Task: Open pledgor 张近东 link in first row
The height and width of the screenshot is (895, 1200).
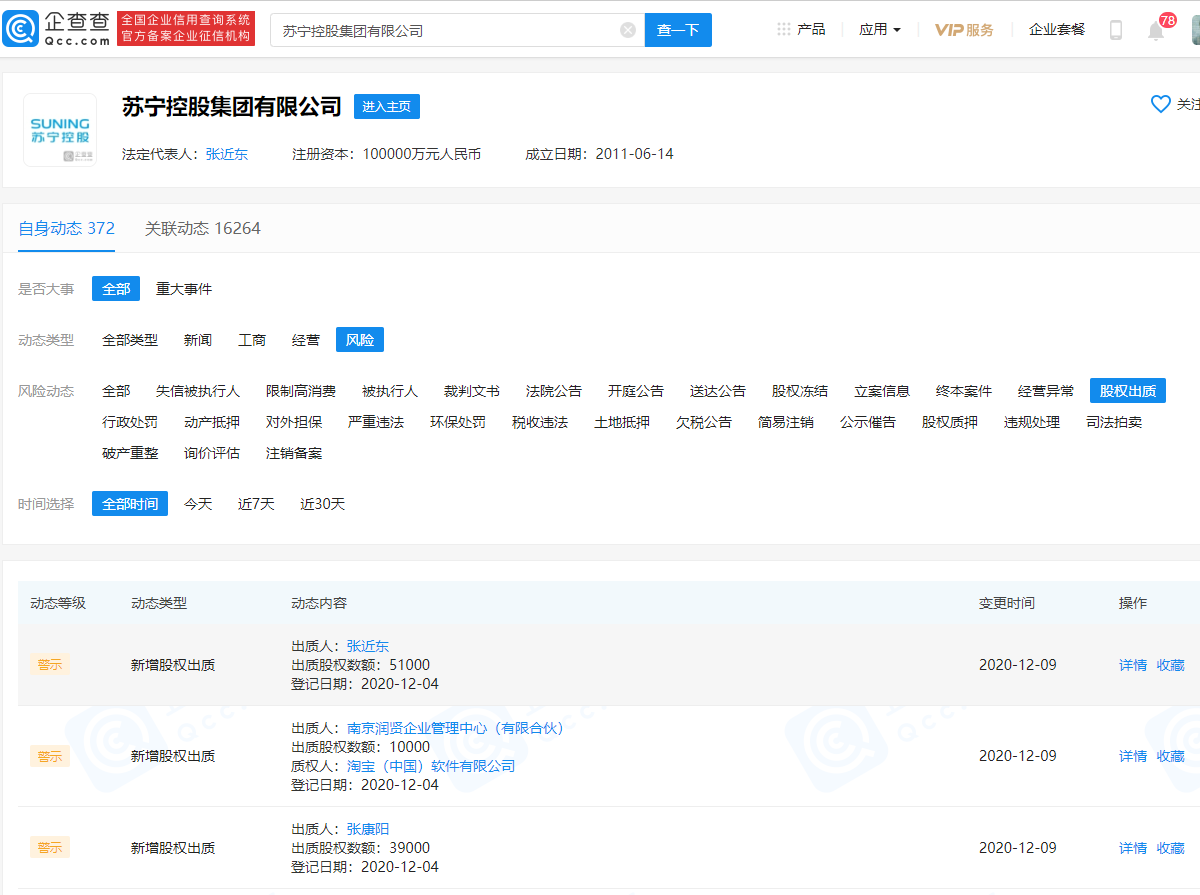Action: tap(368, 646)
